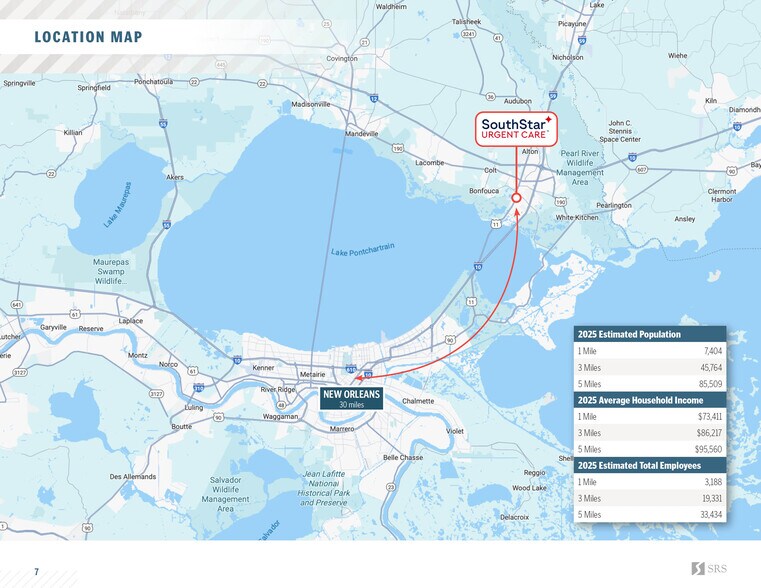The image size is (761, 588).
Task: Select the Chalmette city label
Action: click(x=417, y=401)
